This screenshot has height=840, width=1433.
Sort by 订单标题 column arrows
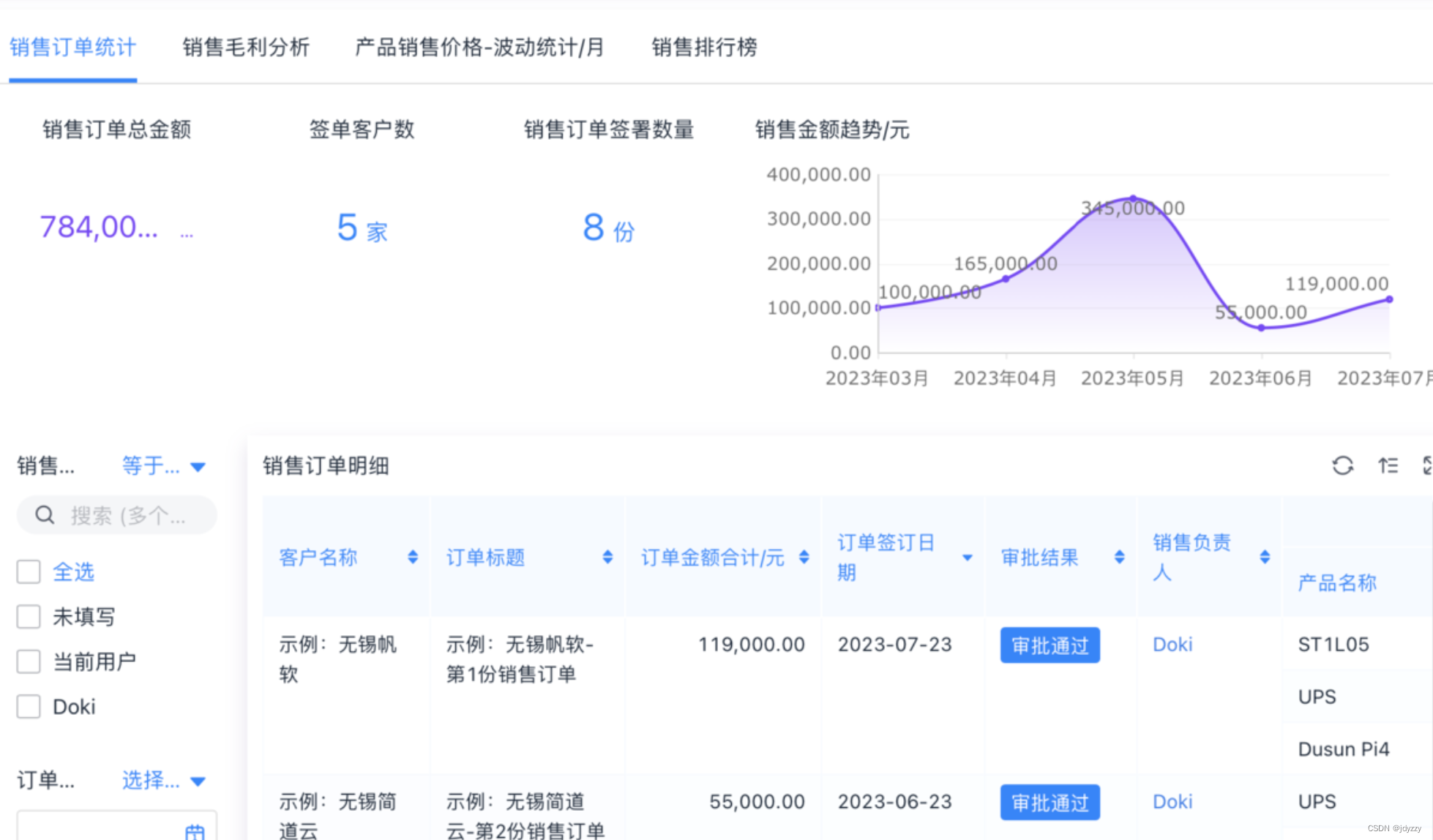(607, 558)
